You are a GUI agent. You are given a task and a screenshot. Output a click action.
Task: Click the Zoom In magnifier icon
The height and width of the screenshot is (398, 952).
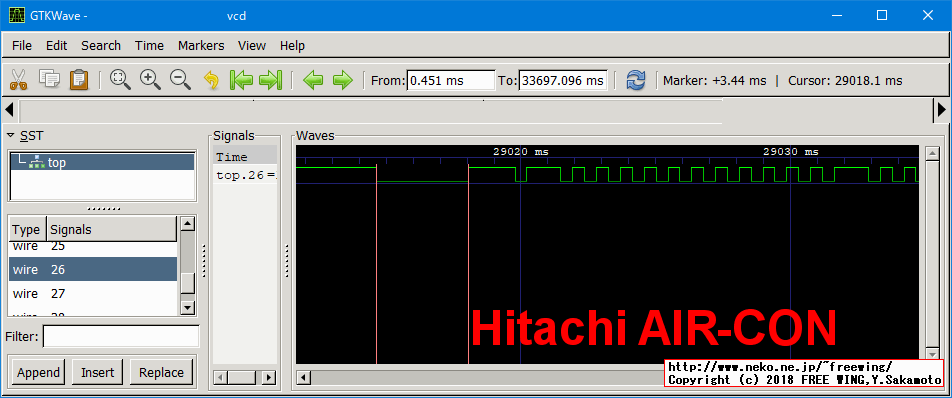[x=150, y=79]
